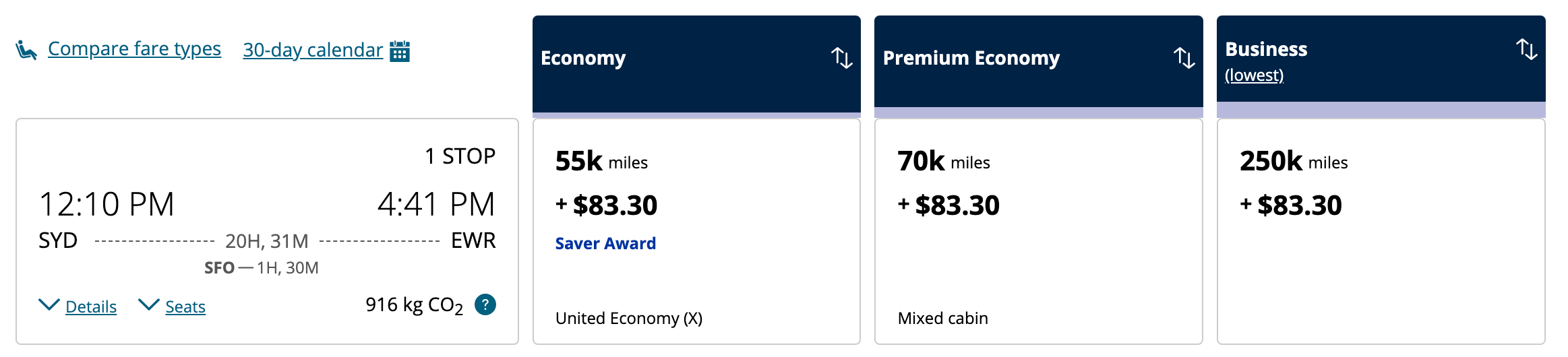
Task: Open the Compare fare types link
Action: tap(134, 49)
